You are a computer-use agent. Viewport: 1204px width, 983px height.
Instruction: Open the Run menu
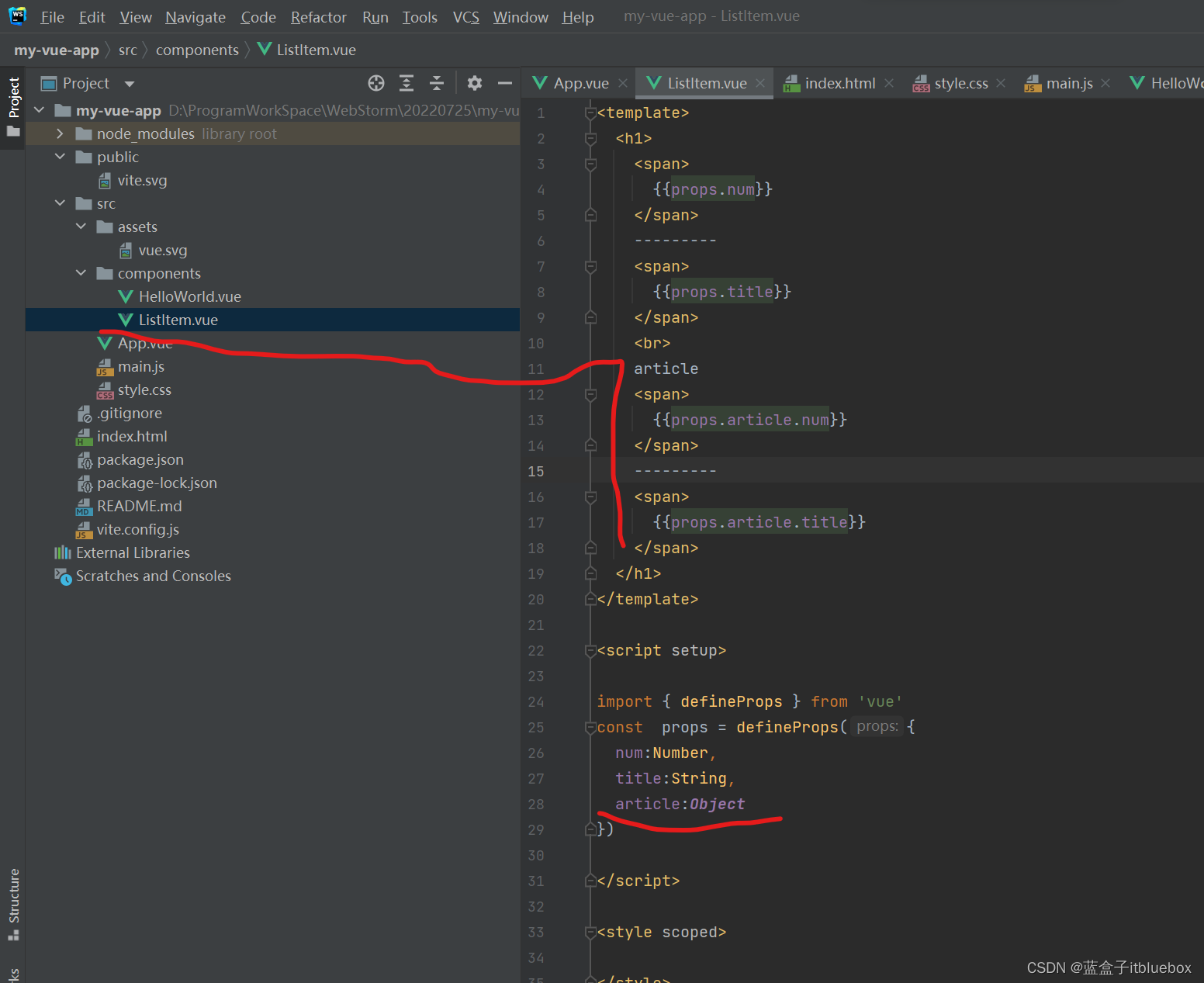click(x=375, y=17)
